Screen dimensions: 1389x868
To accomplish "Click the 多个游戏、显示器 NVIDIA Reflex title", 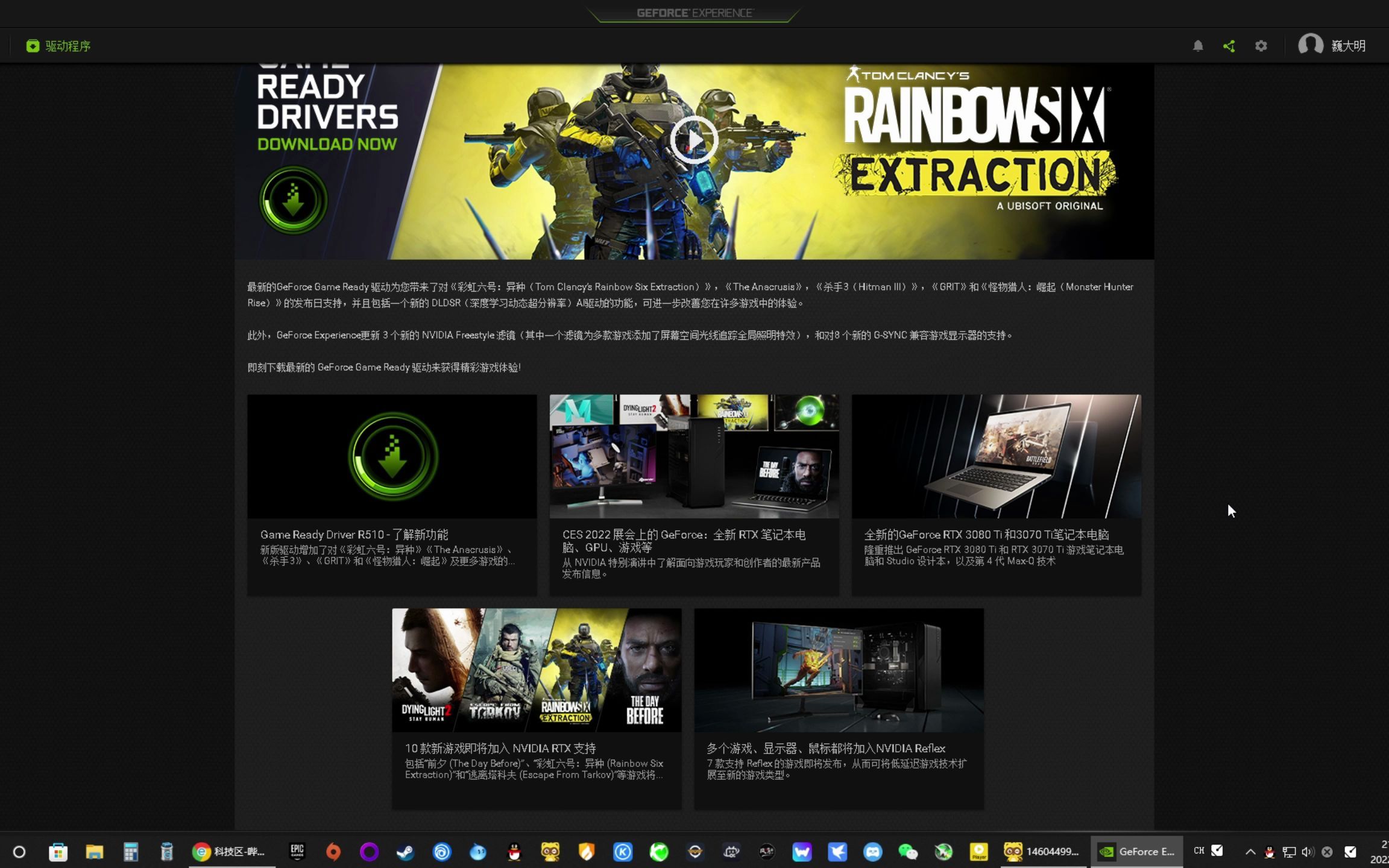I will pos(825,748).
